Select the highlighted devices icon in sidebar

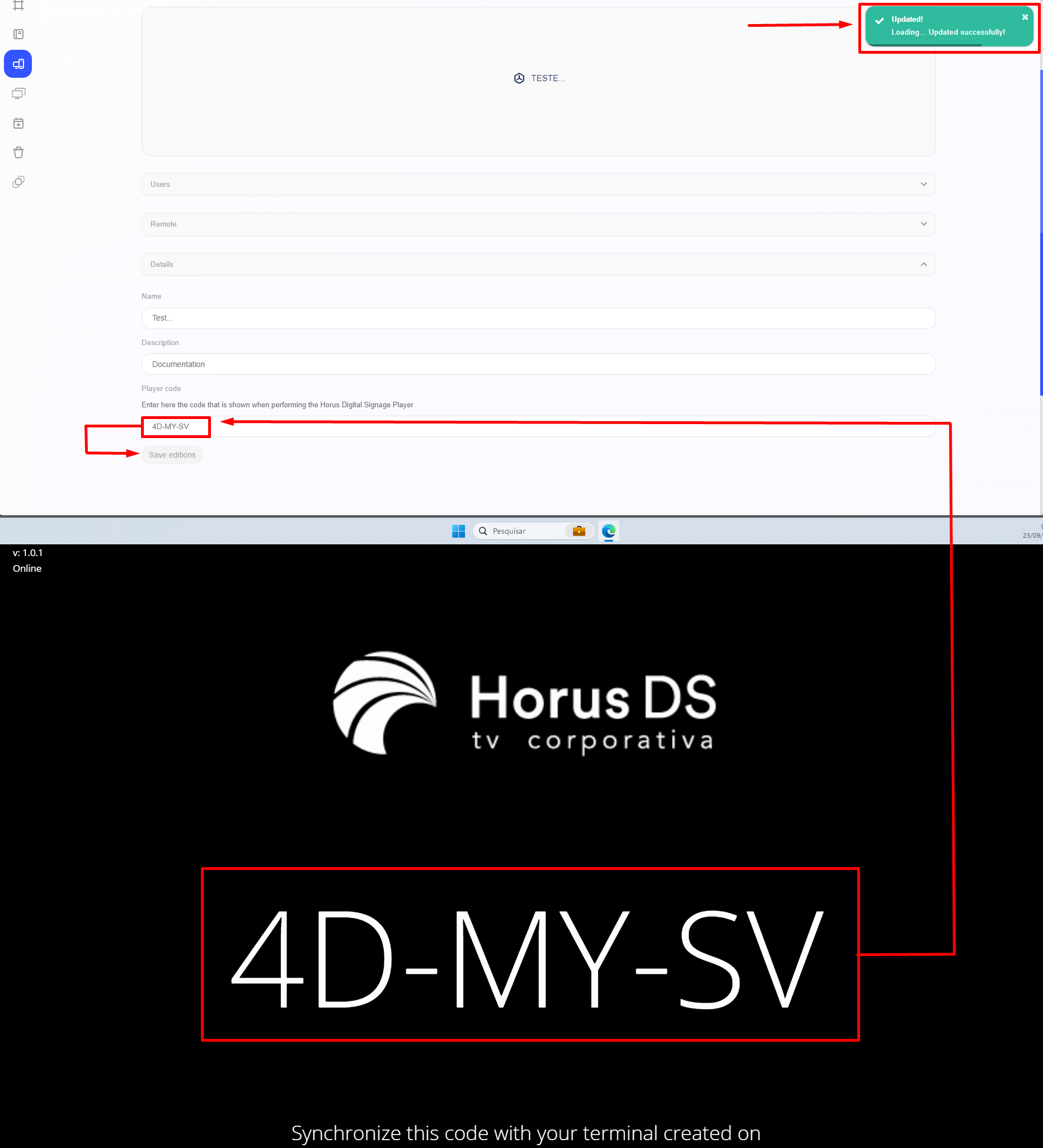[x=18, y=64]
